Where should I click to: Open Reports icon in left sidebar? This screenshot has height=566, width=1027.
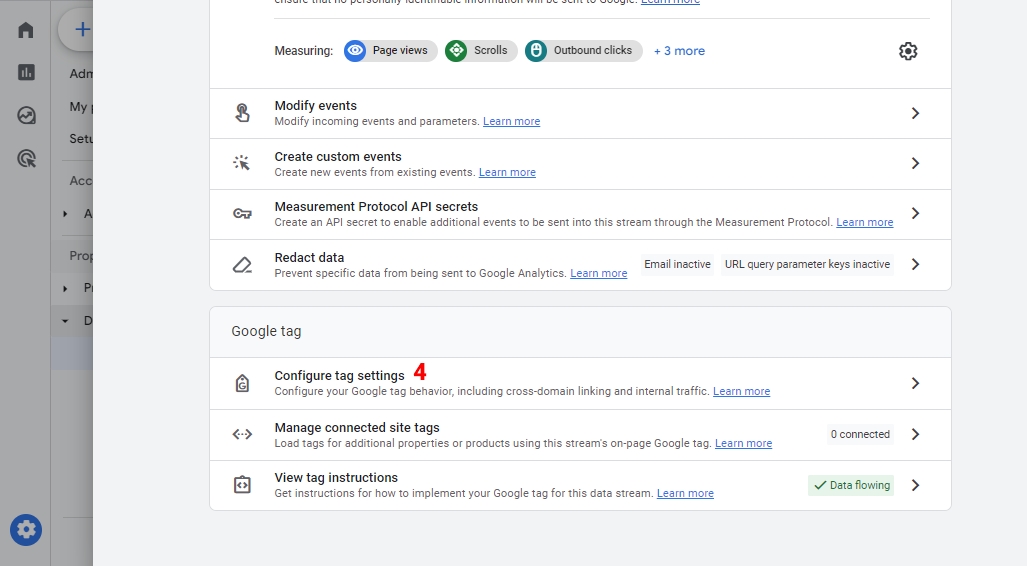pyautogui.click(x=26, y=72)
